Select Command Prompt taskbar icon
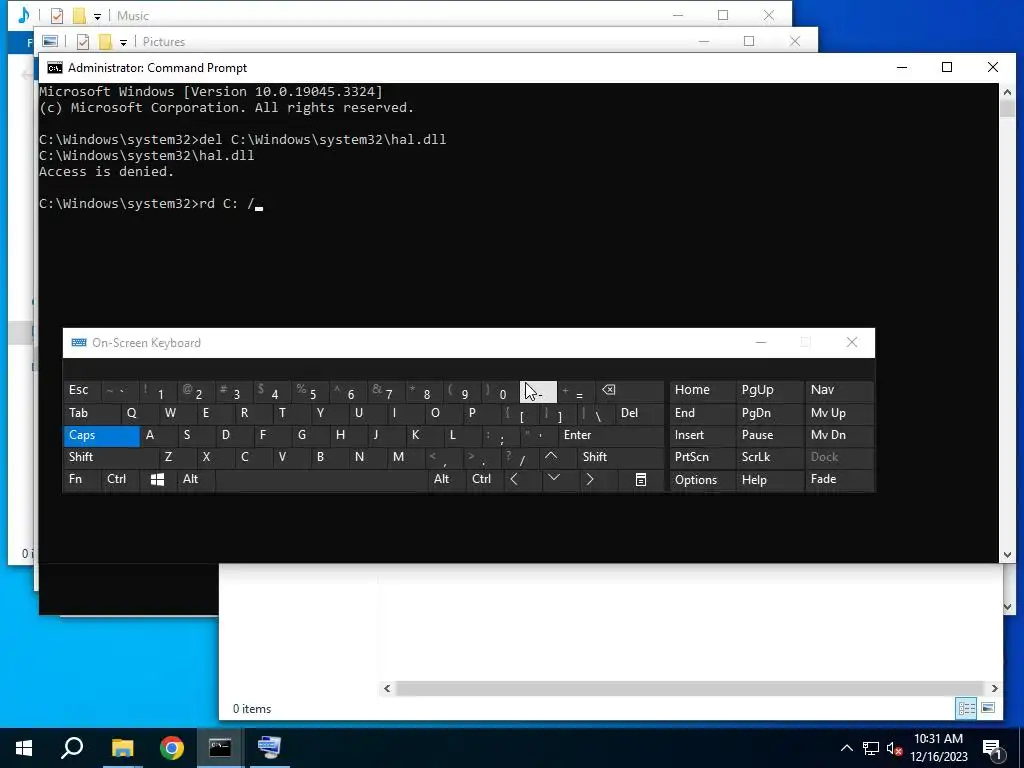 220,748
